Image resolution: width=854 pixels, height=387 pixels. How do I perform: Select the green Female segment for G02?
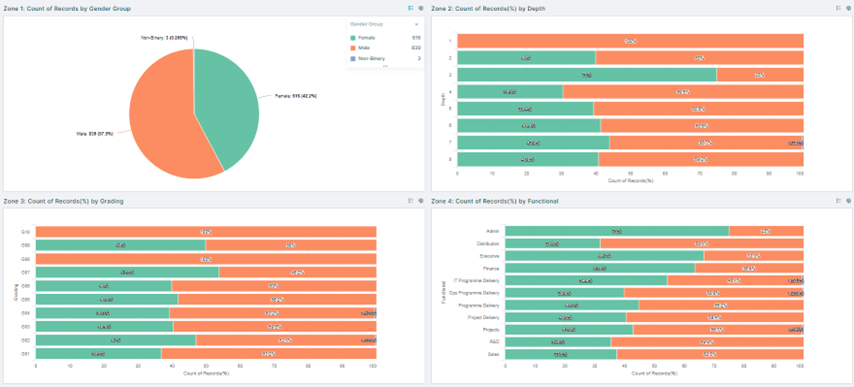(x=116, y=341)
